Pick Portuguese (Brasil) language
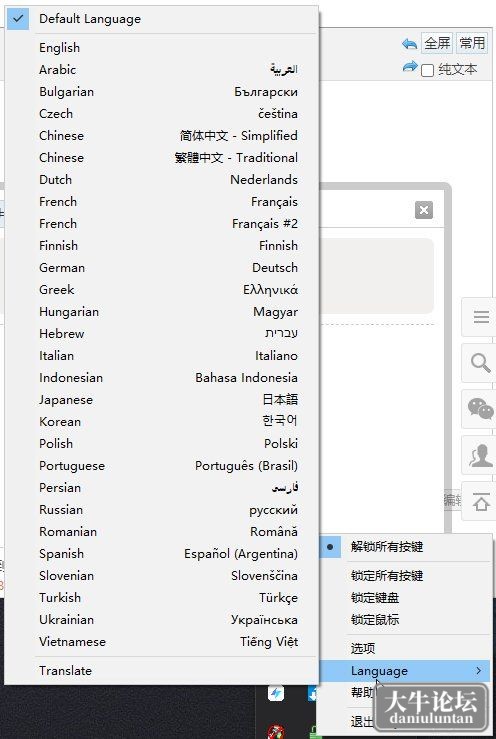Viewport: 496px width, 739px height. tap(162, 466)
